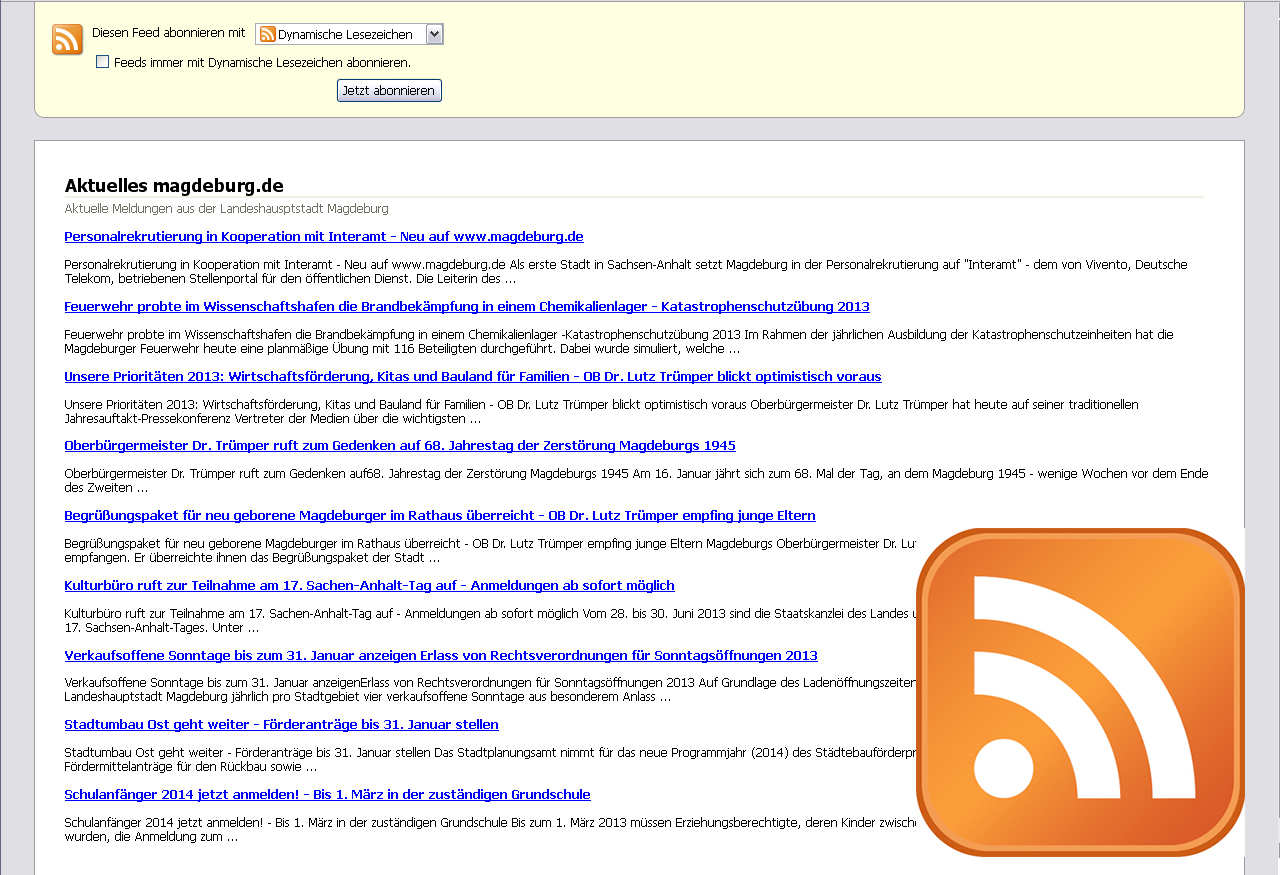Click the small feed icon inside Dynamische Lesezeichen dropdown
The image size is (1280, 875).
pos(267,34)
